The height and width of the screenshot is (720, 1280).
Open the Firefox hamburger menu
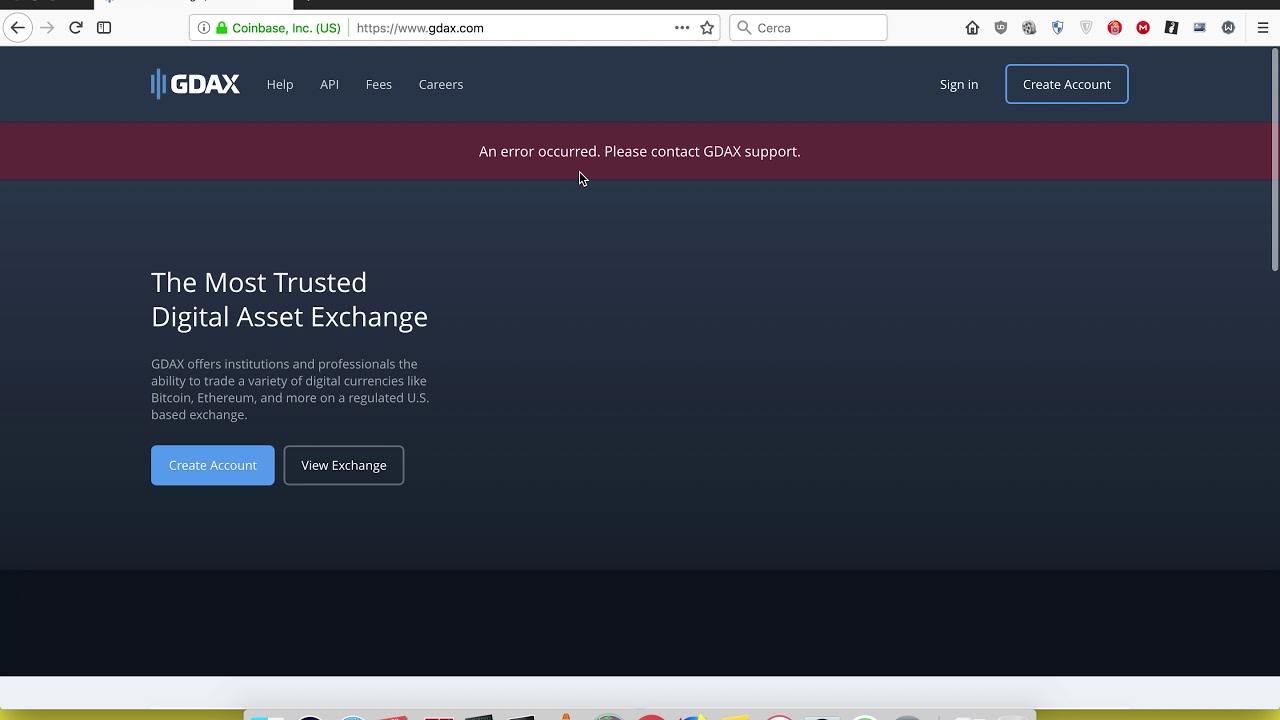pos(1263,28)
